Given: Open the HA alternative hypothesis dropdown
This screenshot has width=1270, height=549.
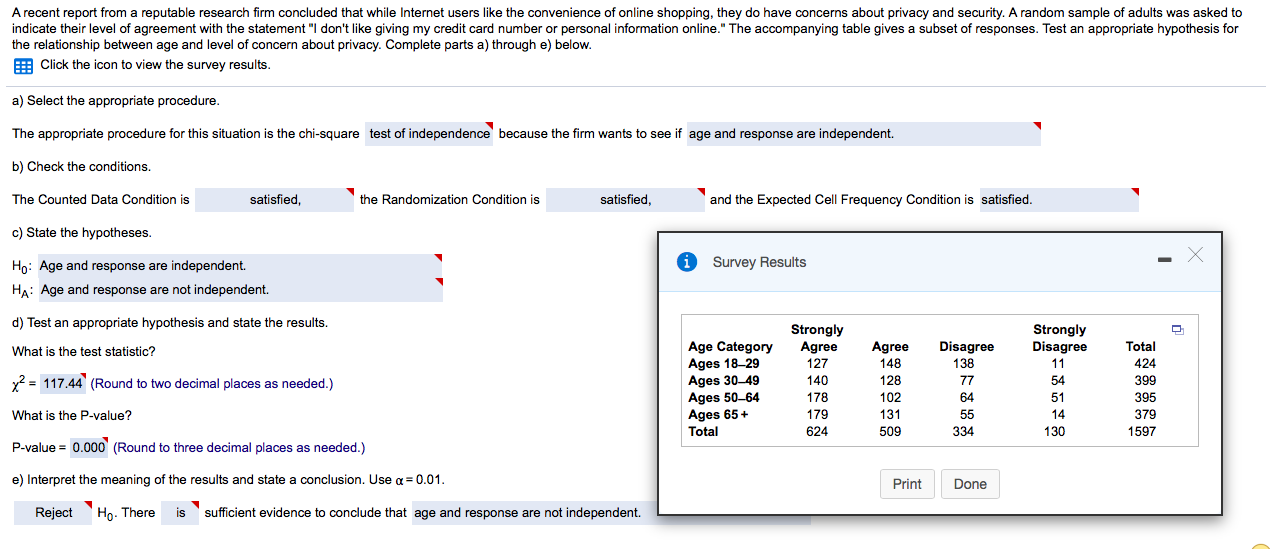Looking at the screenshot, I should point(240,290).
